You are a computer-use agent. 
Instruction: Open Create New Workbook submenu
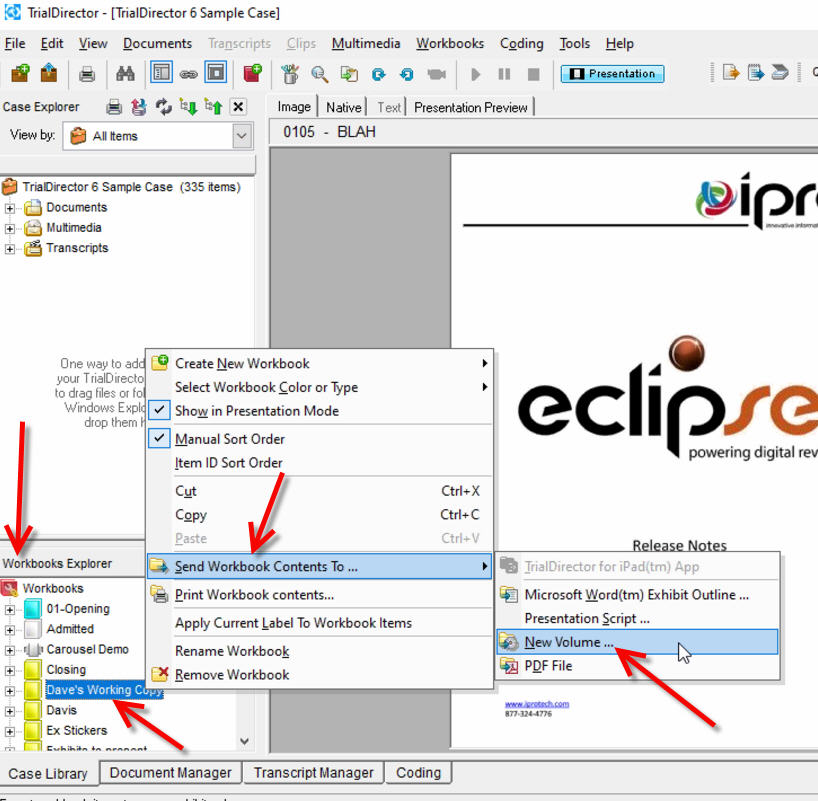click(x=319, y=363)
